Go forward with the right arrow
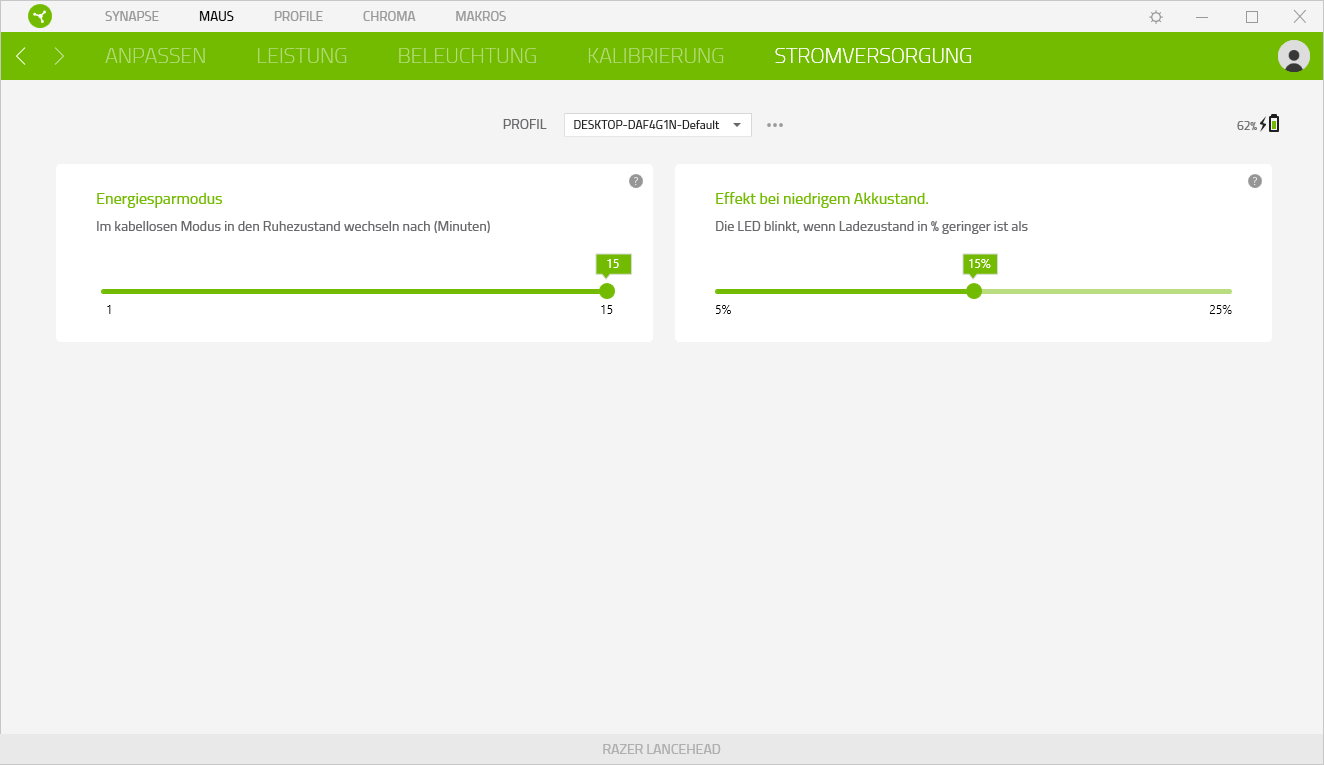The image size is (1324, 765). click(x=59, y=56)
